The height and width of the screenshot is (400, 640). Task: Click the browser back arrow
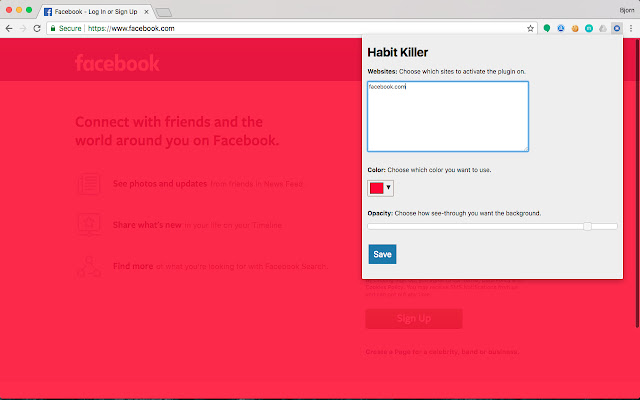[x=9, y=29]
